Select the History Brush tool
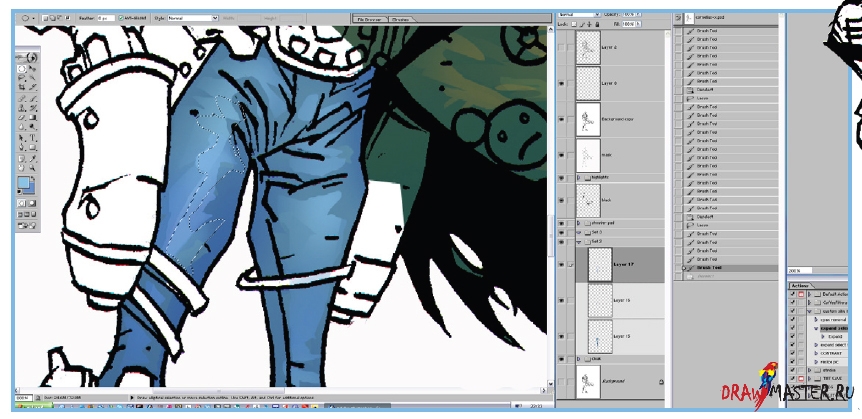The width and height of the screenshot is (862, 419). point(33,107)
